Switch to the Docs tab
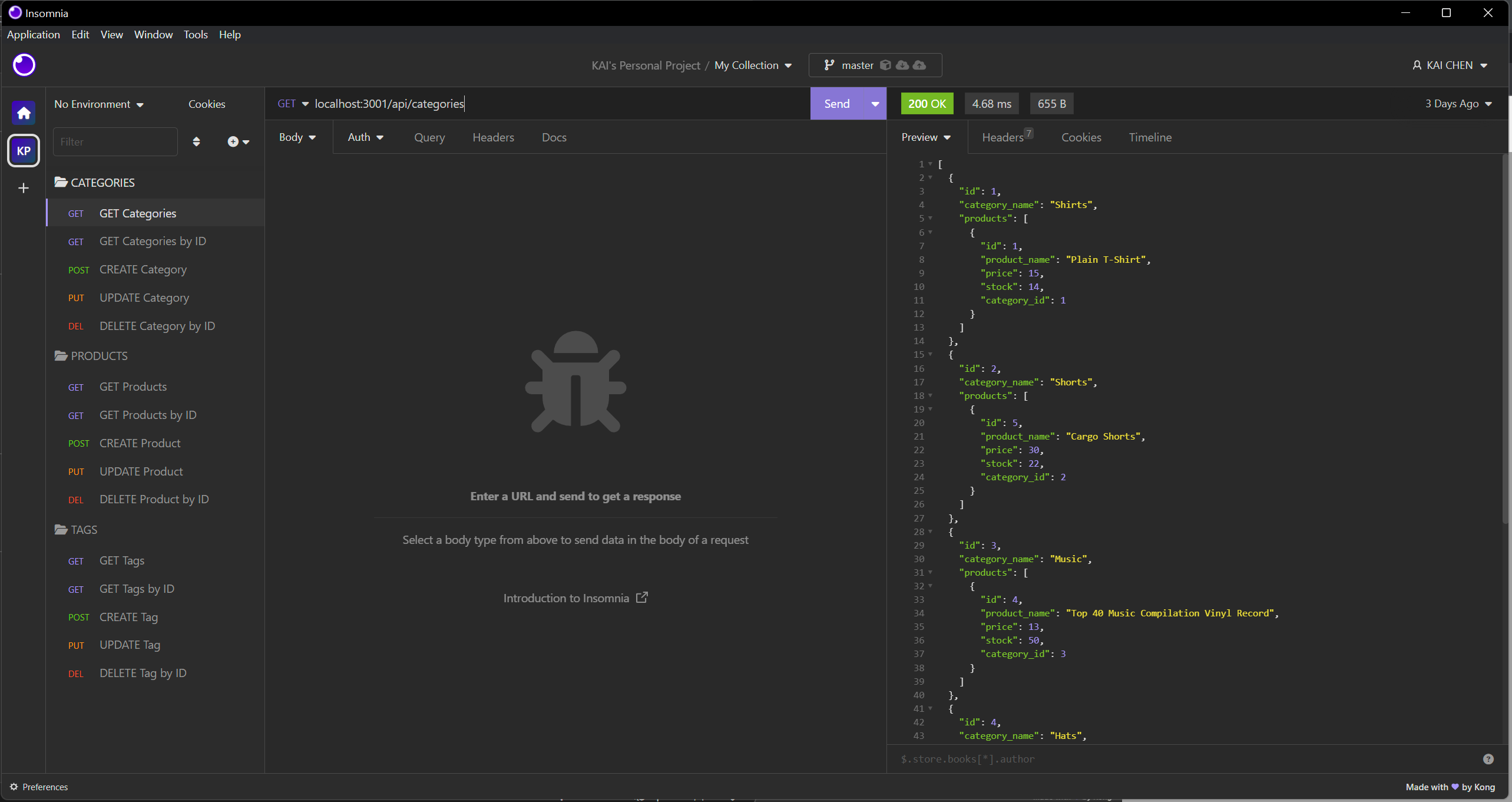 554,137
